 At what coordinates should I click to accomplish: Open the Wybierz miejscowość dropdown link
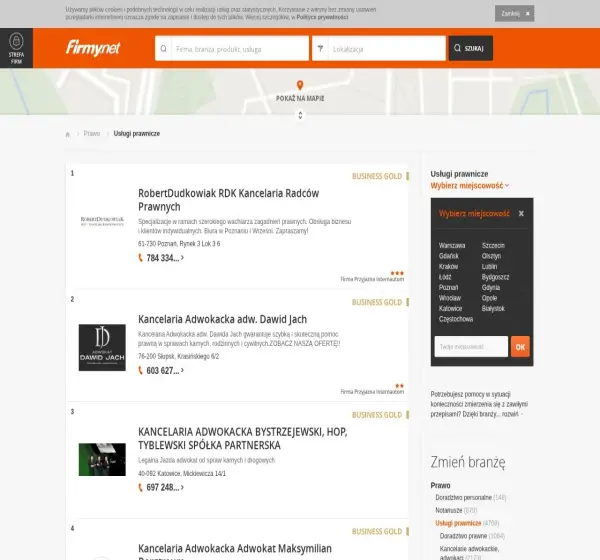(470, 186)
